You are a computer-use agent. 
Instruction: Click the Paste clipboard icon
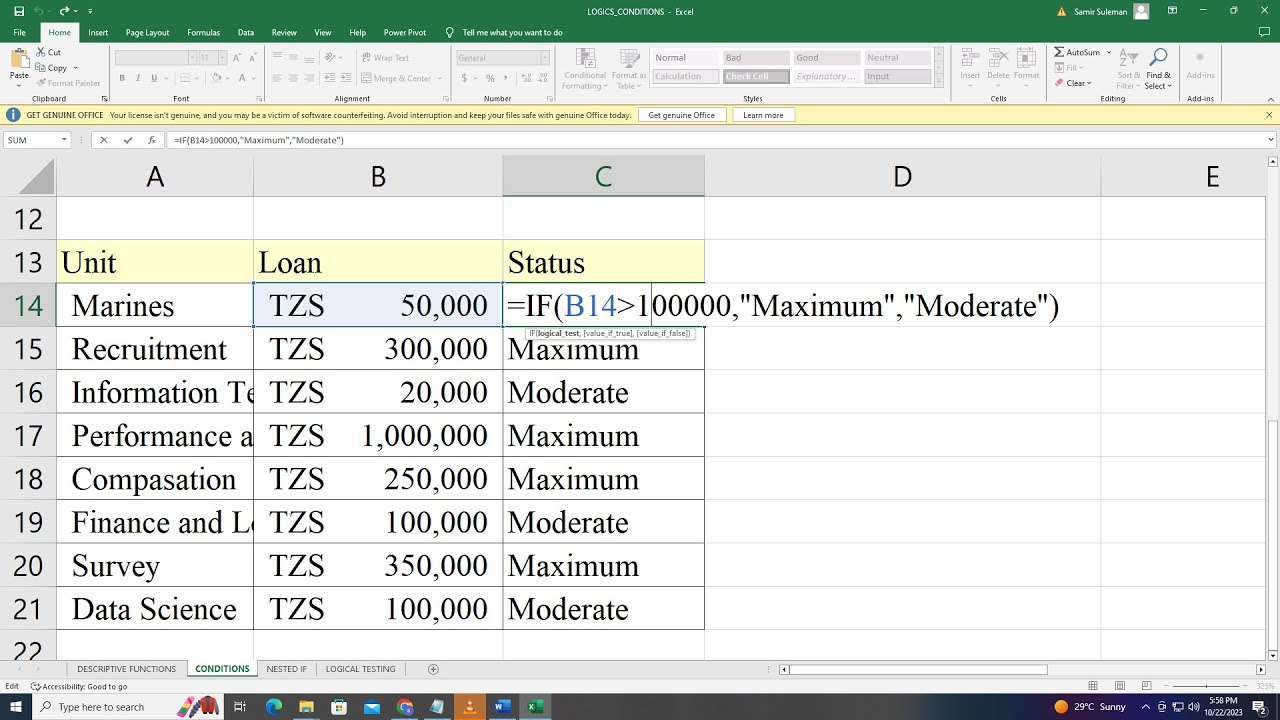pos(19,58)
